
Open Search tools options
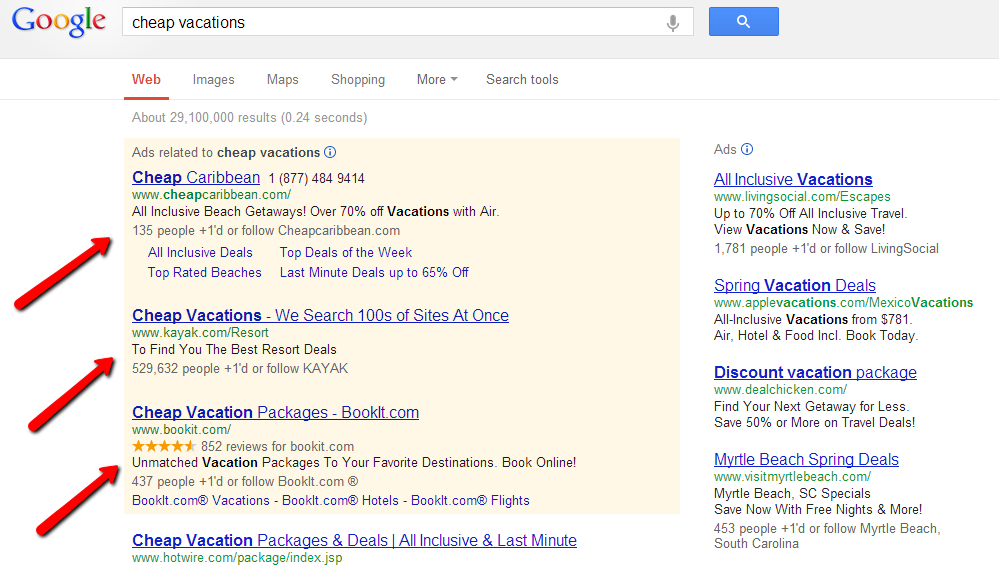522,80
